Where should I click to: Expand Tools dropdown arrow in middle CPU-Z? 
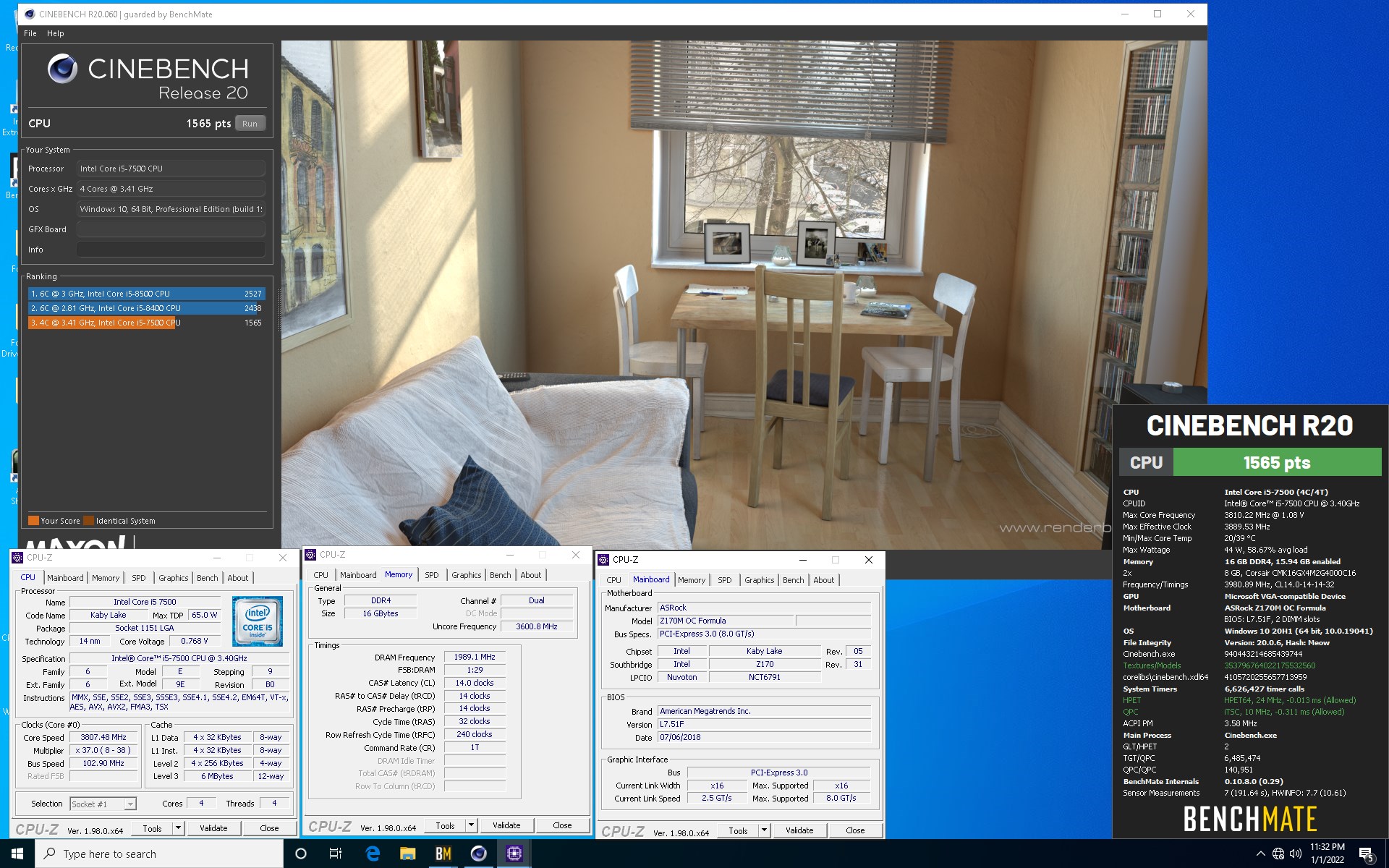[x=471, y=825]
